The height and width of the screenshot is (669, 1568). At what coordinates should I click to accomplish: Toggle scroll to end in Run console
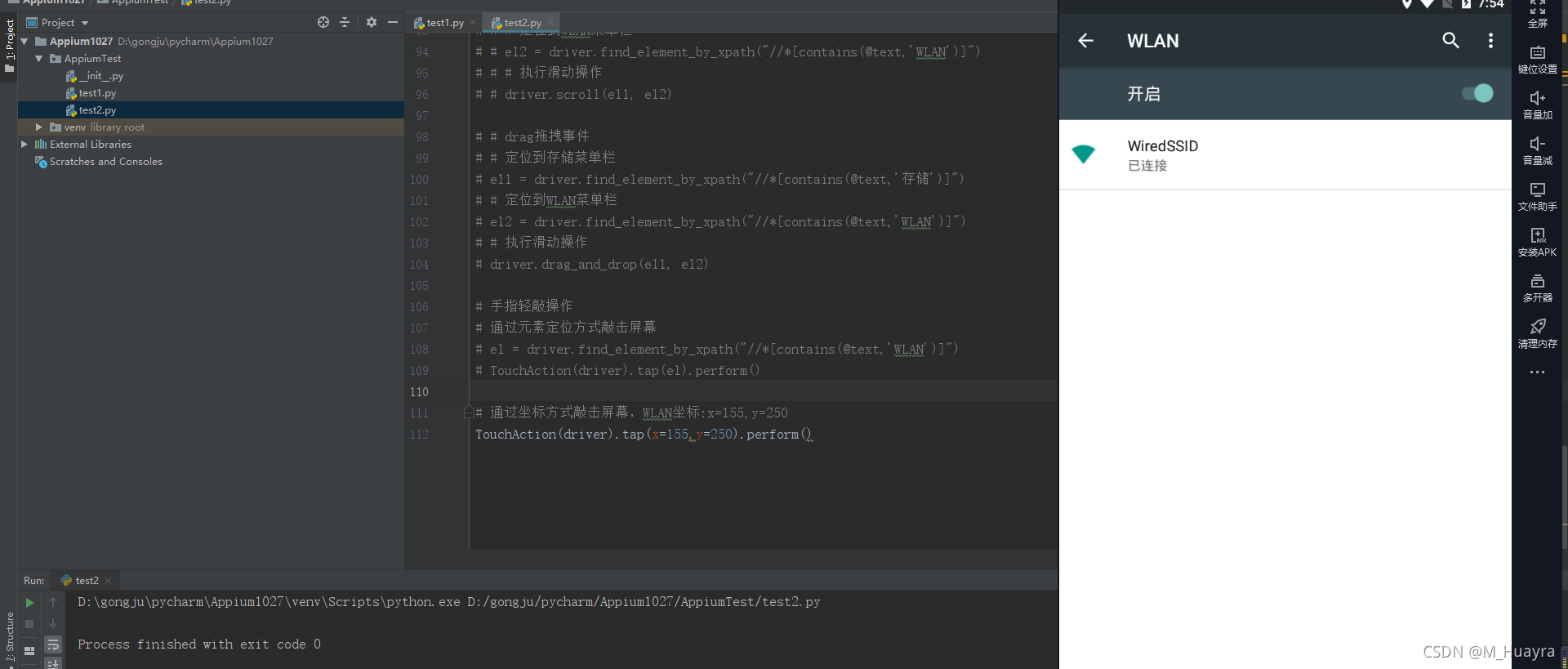click(53, 663)
